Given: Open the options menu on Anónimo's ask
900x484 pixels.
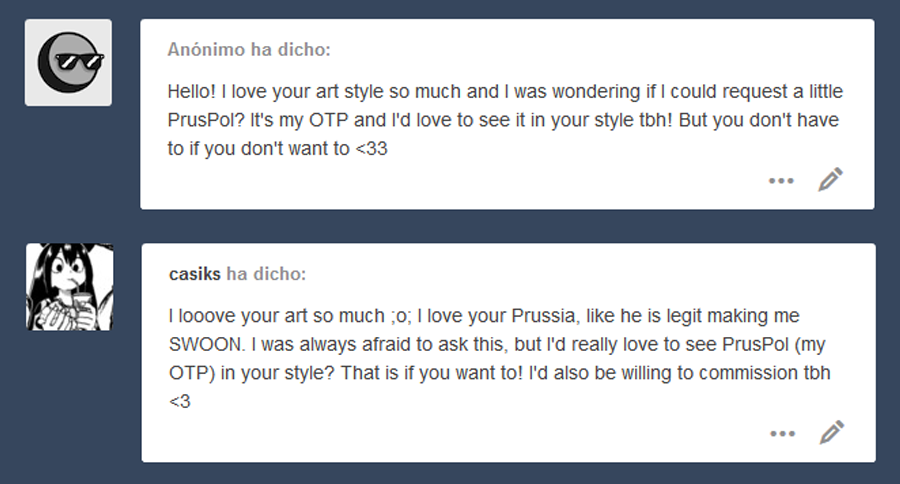Looking at the screenshot, I should 781,181.
